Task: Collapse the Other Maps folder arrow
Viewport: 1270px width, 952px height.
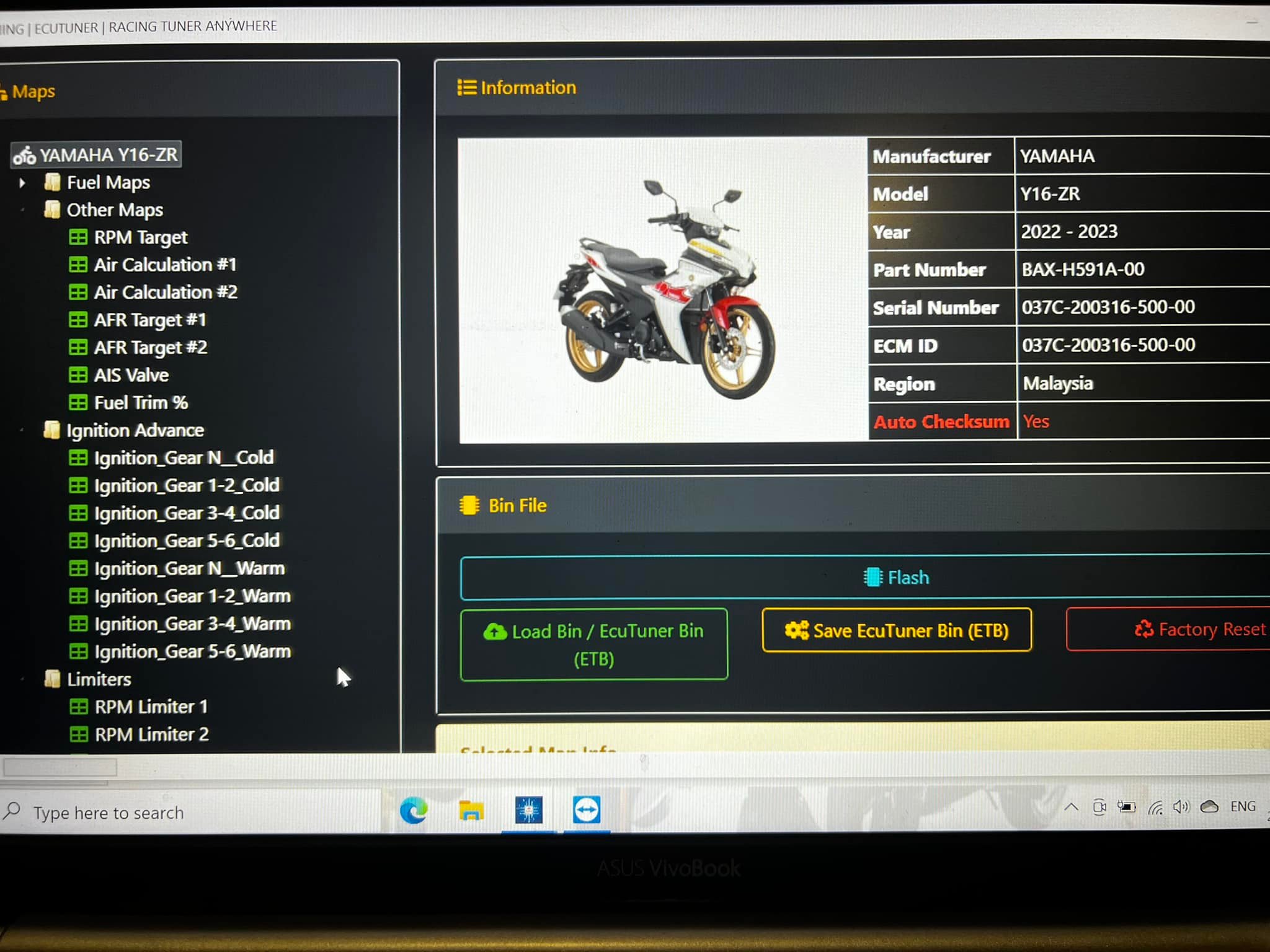Action: tap(22, 210)
